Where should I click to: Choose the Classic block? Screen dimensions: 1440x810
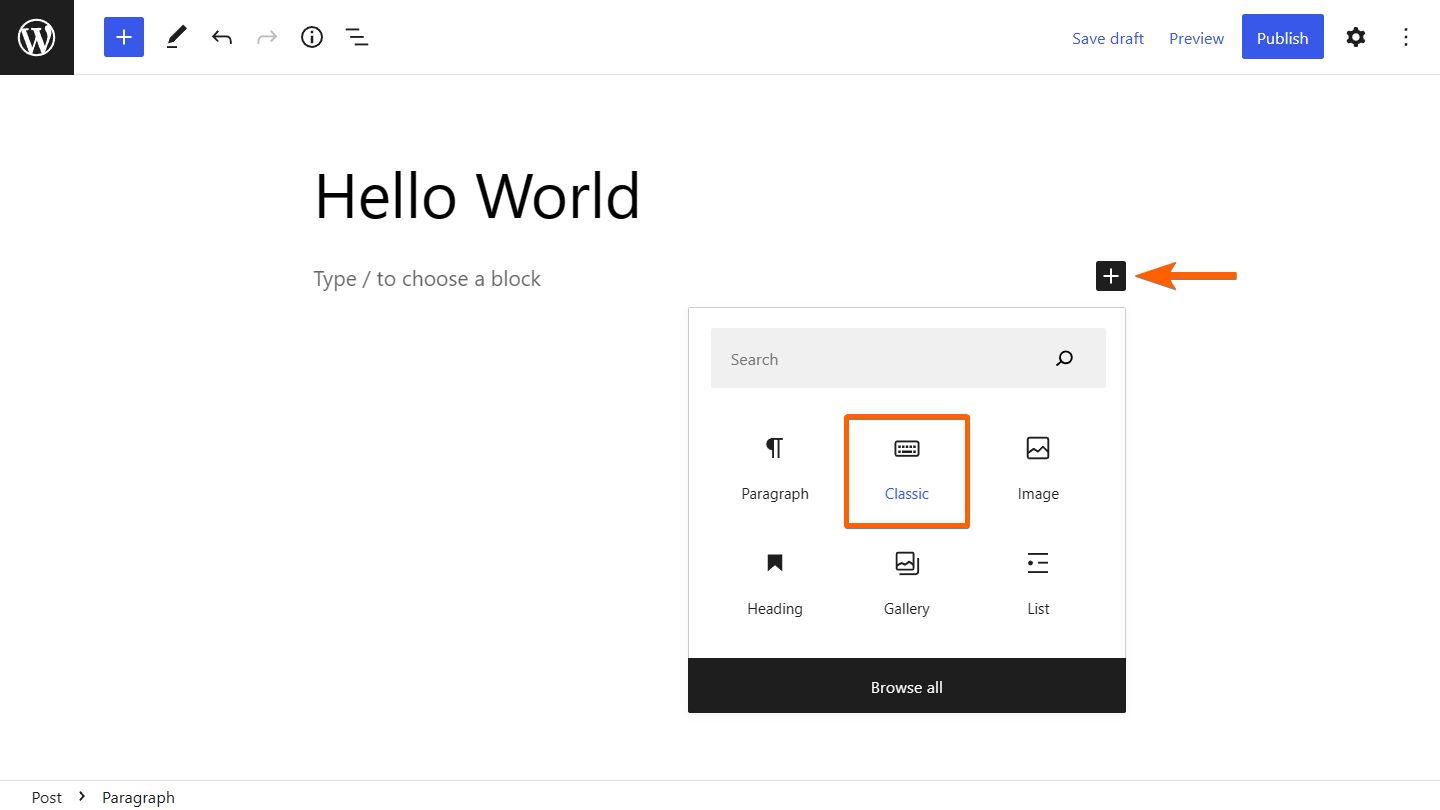click(x=907, y=468)
